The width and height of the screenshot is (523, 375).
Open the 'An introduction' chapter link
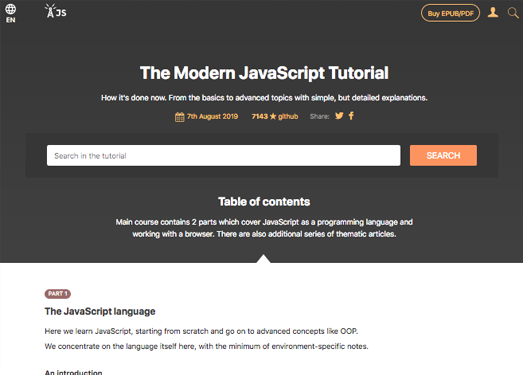(x=73, y=372)
